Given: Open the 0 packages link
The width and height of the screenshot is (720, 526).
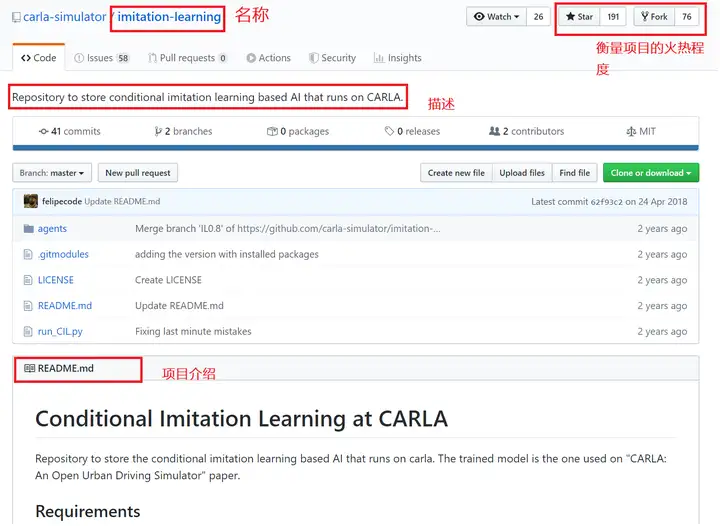Looking at the screenshot, I should coord(298,131).
